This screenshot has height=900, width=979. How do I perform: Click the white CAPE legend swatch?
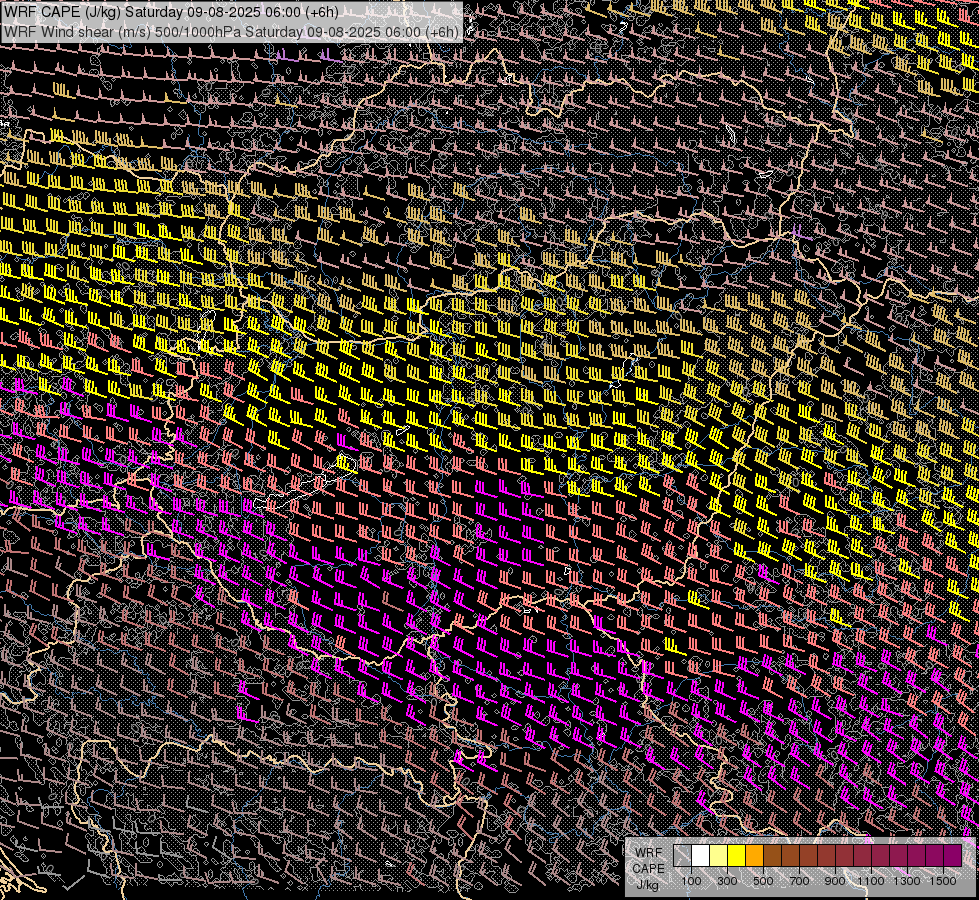tap(701, 856)
